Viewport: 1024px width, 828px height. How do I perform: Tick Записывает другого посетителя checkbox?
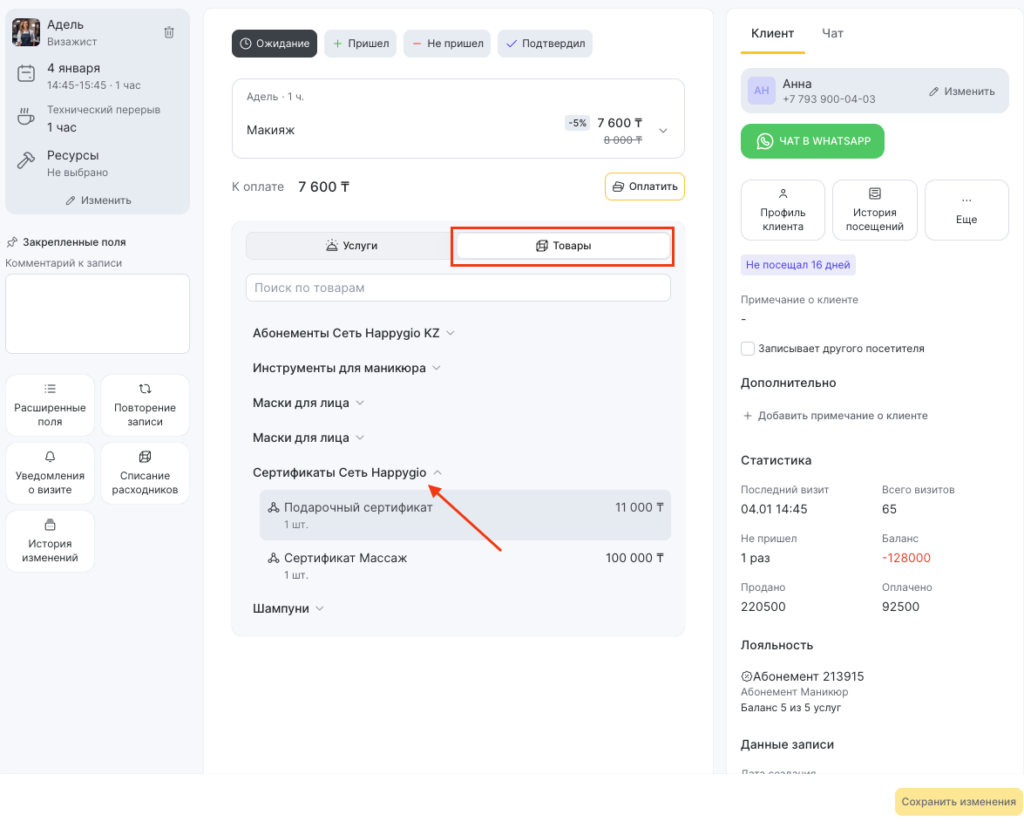[747, 349]
